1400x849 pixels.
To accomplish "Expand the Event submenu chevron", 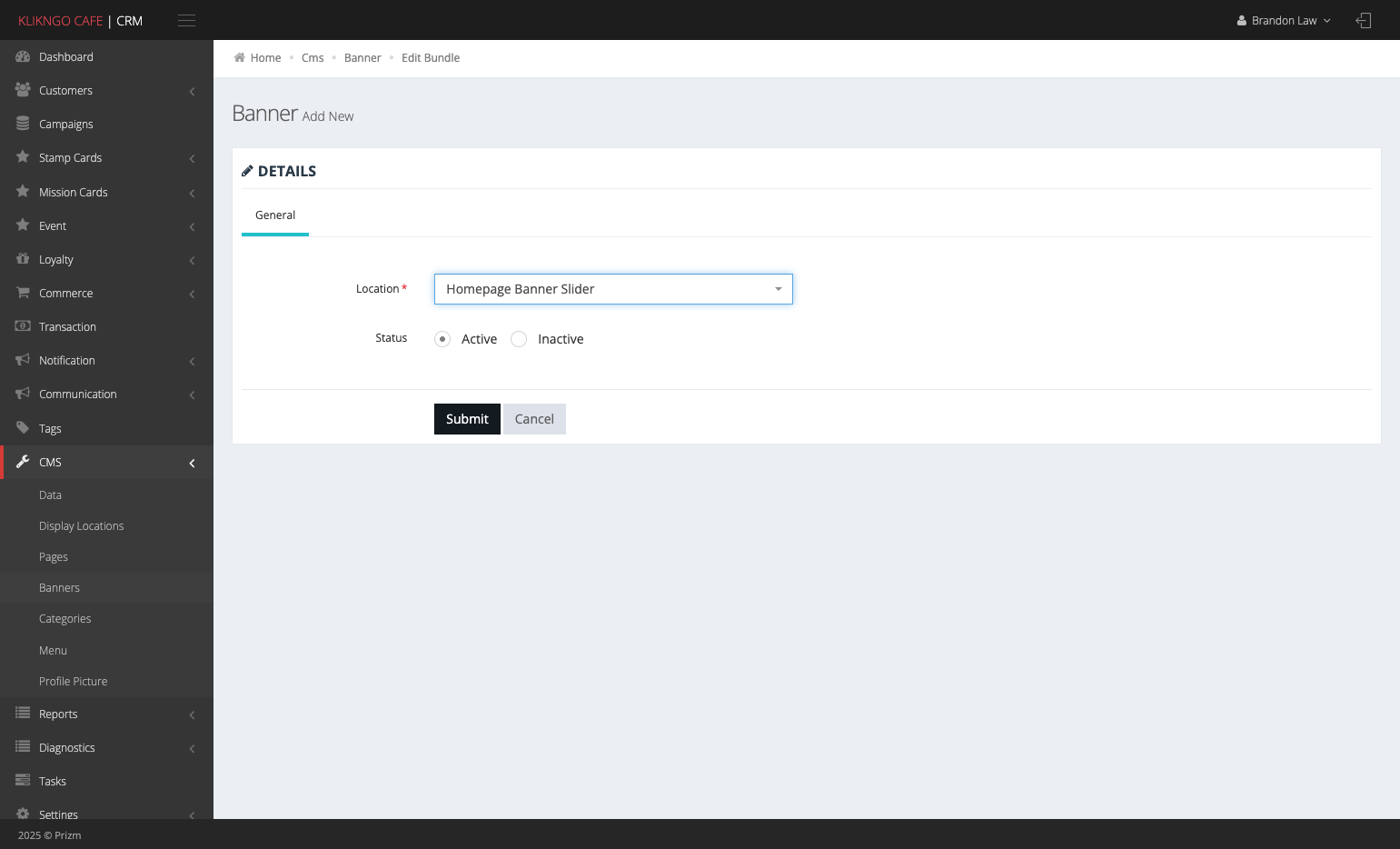I will pyautogui.click(x=192, y=226).
